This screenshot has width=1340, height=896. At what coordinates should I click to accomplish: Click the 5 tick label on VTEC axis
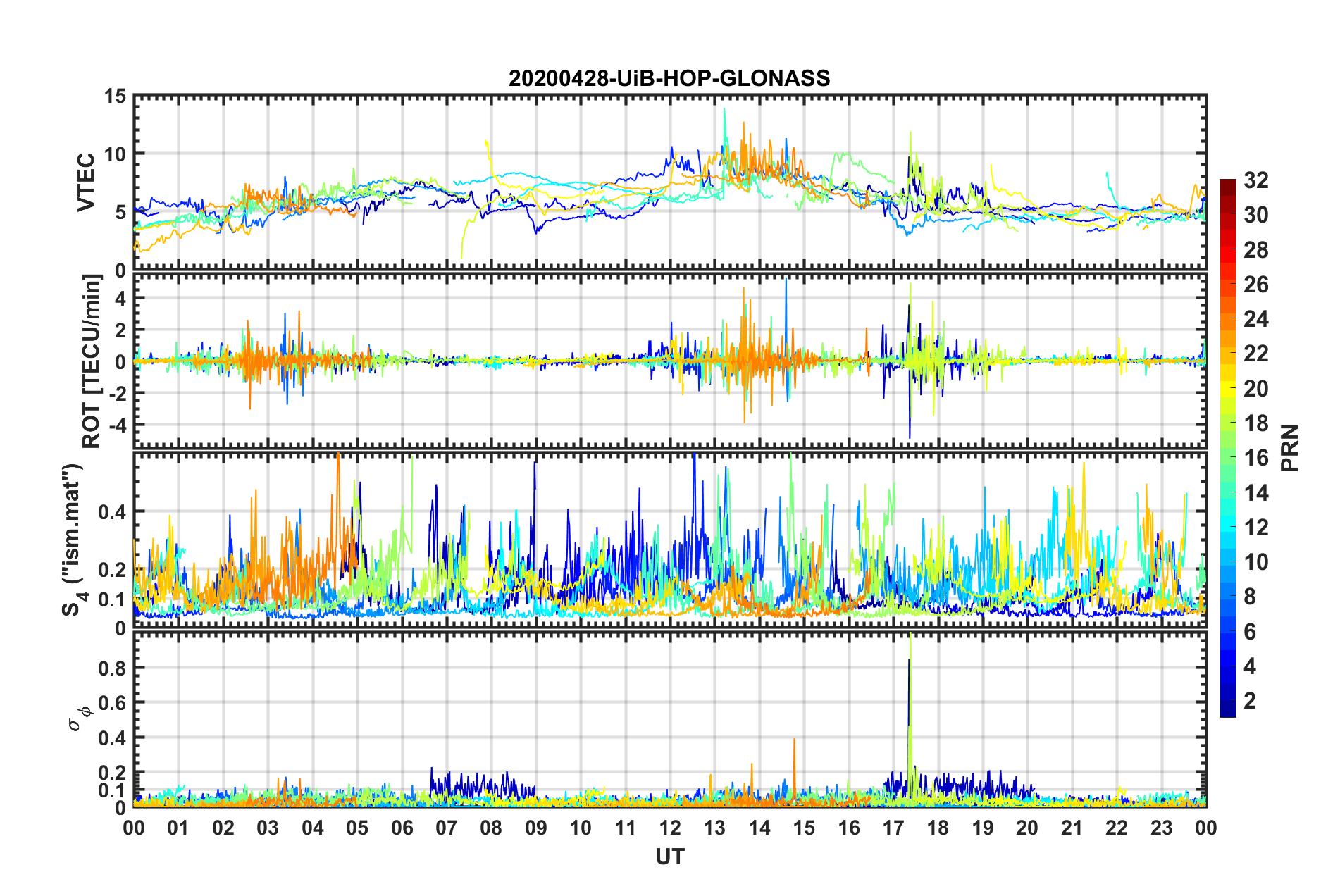tap(121, 212)
